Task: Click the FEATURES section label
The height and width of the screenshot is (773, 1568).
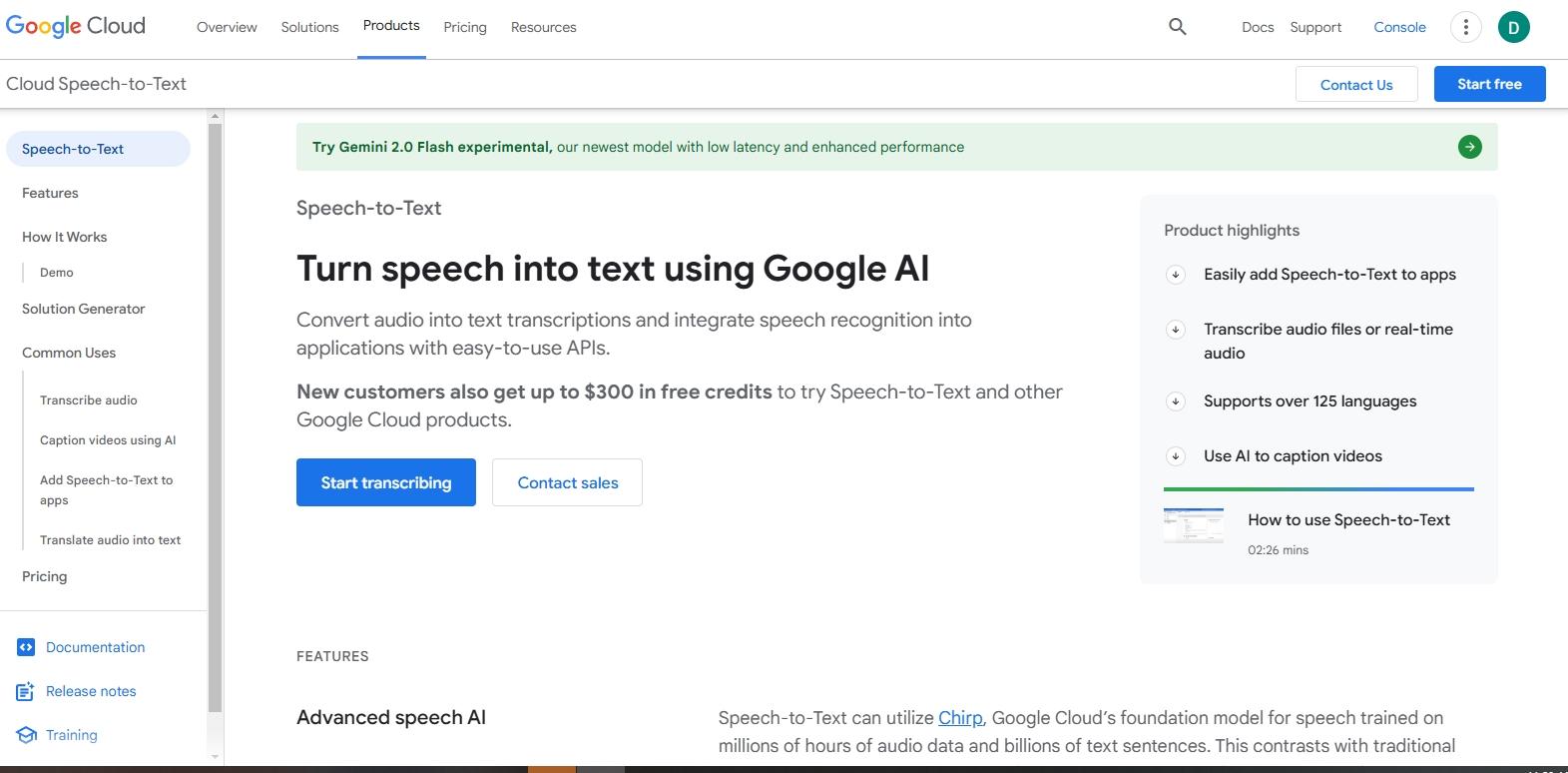Action: pos(332,656)
